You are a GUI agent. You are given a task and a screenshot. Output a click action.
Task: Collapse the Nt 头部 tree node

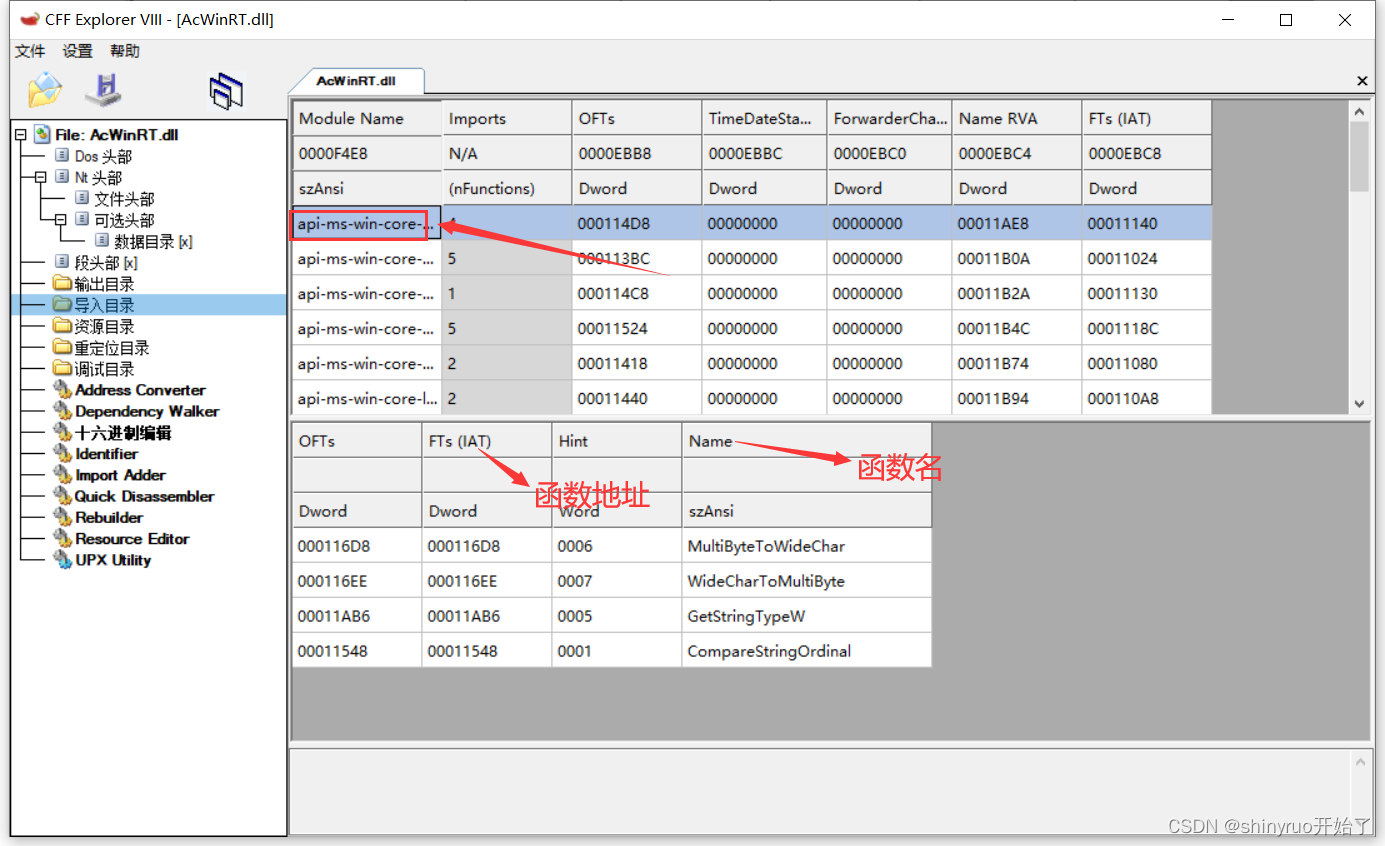[40, 177]
